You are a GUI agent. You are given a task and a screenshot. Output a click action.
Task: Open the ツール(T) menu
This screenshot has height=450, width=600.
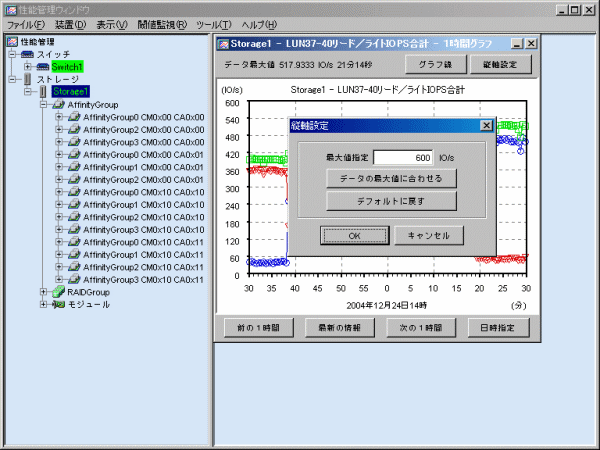(x=214, y=25)
